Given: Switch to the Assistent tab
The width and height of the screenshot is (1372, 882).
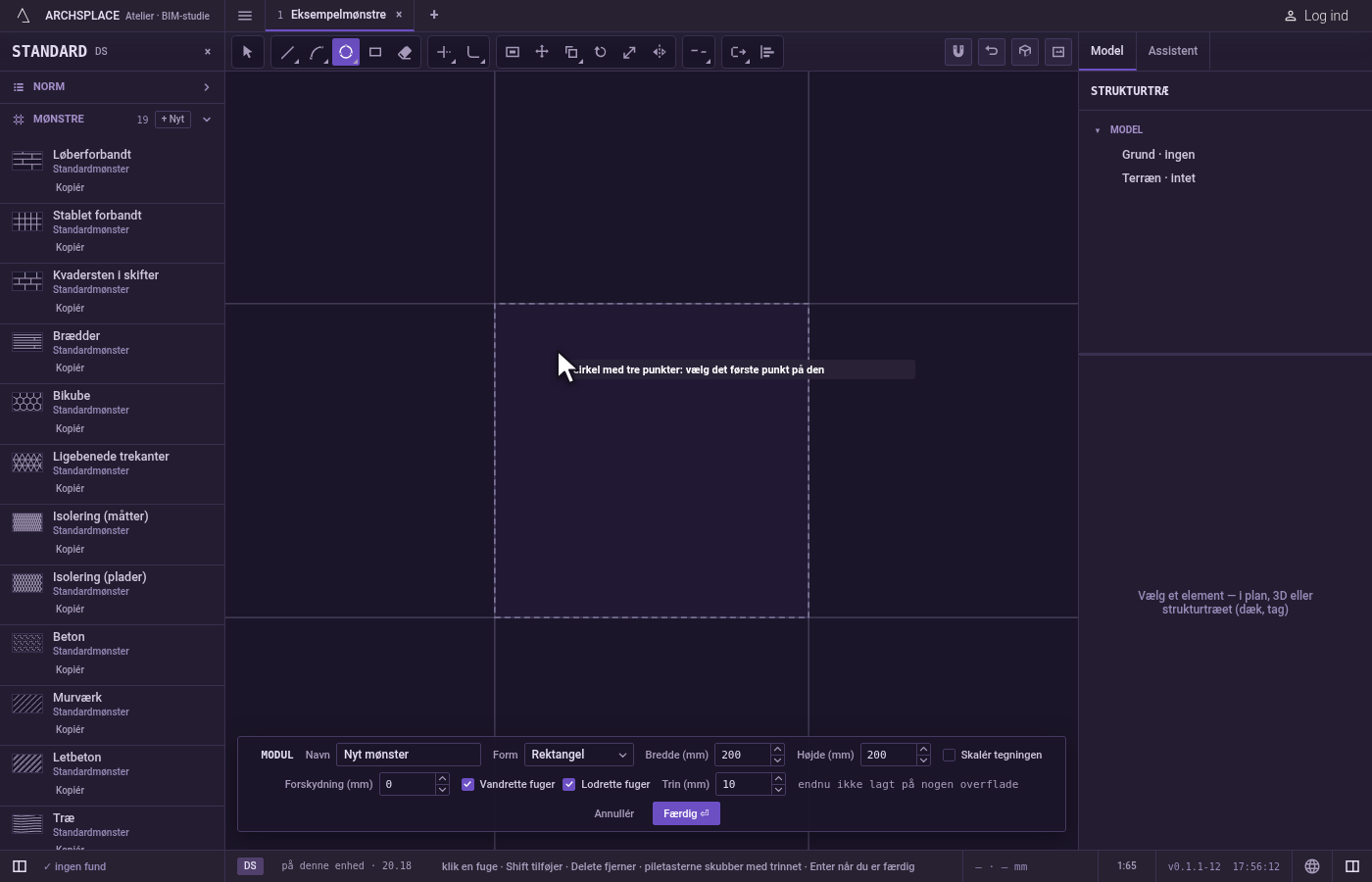Looking at the screenshot, I should pos(1173,51).
